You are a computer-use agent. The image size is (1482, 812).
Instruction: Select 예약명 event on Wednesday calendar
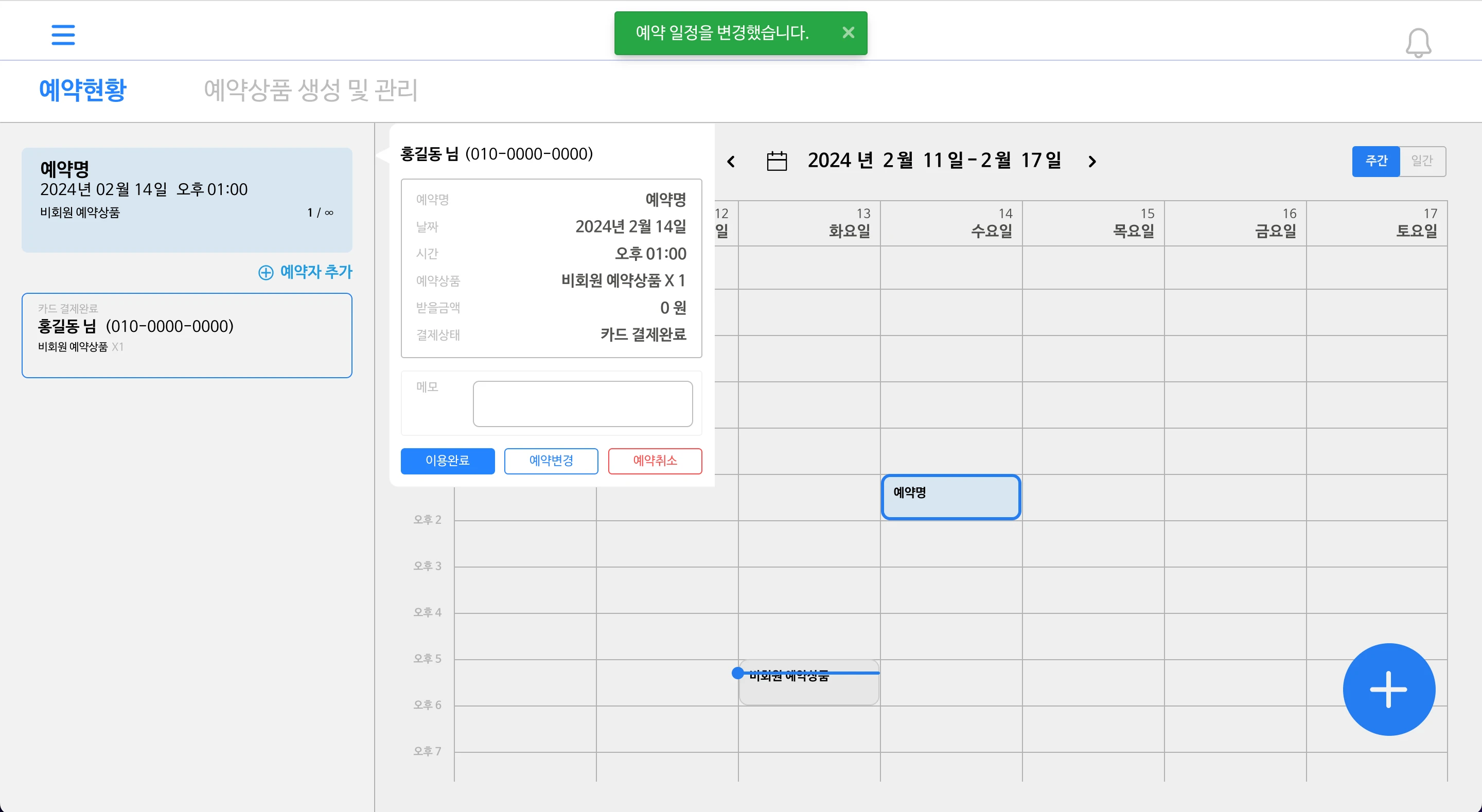point(951,497)
